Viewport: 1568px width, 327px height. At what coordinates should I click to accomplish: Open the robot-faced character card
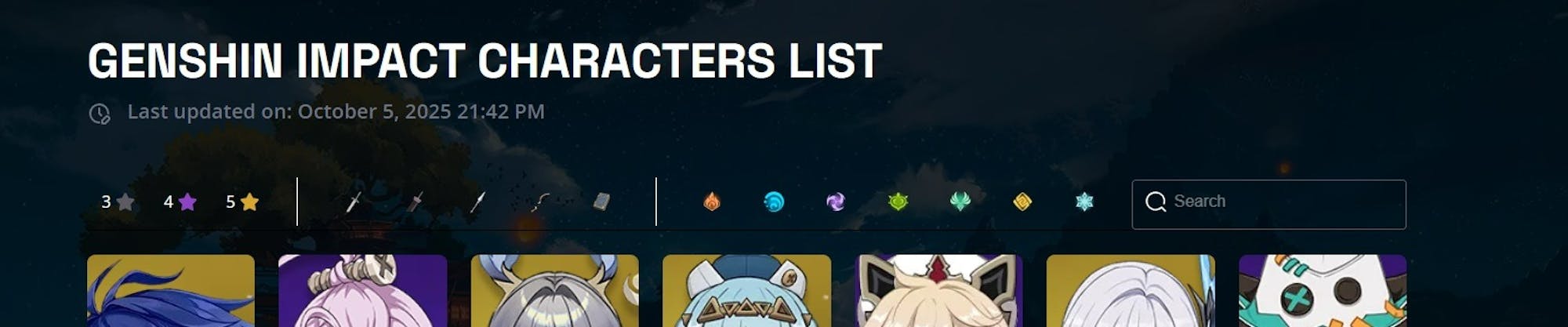(x=1323, y=291)
